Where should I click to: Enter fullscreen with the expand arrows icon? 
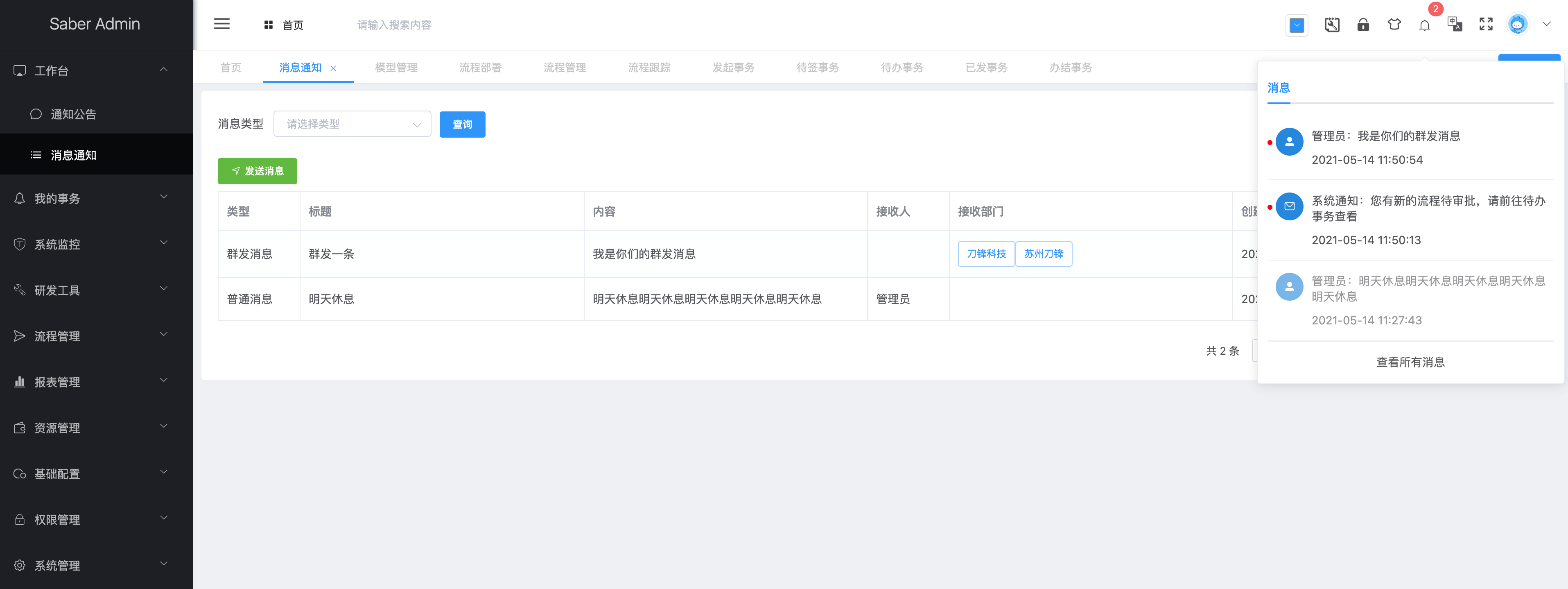tap(1486, 24)
